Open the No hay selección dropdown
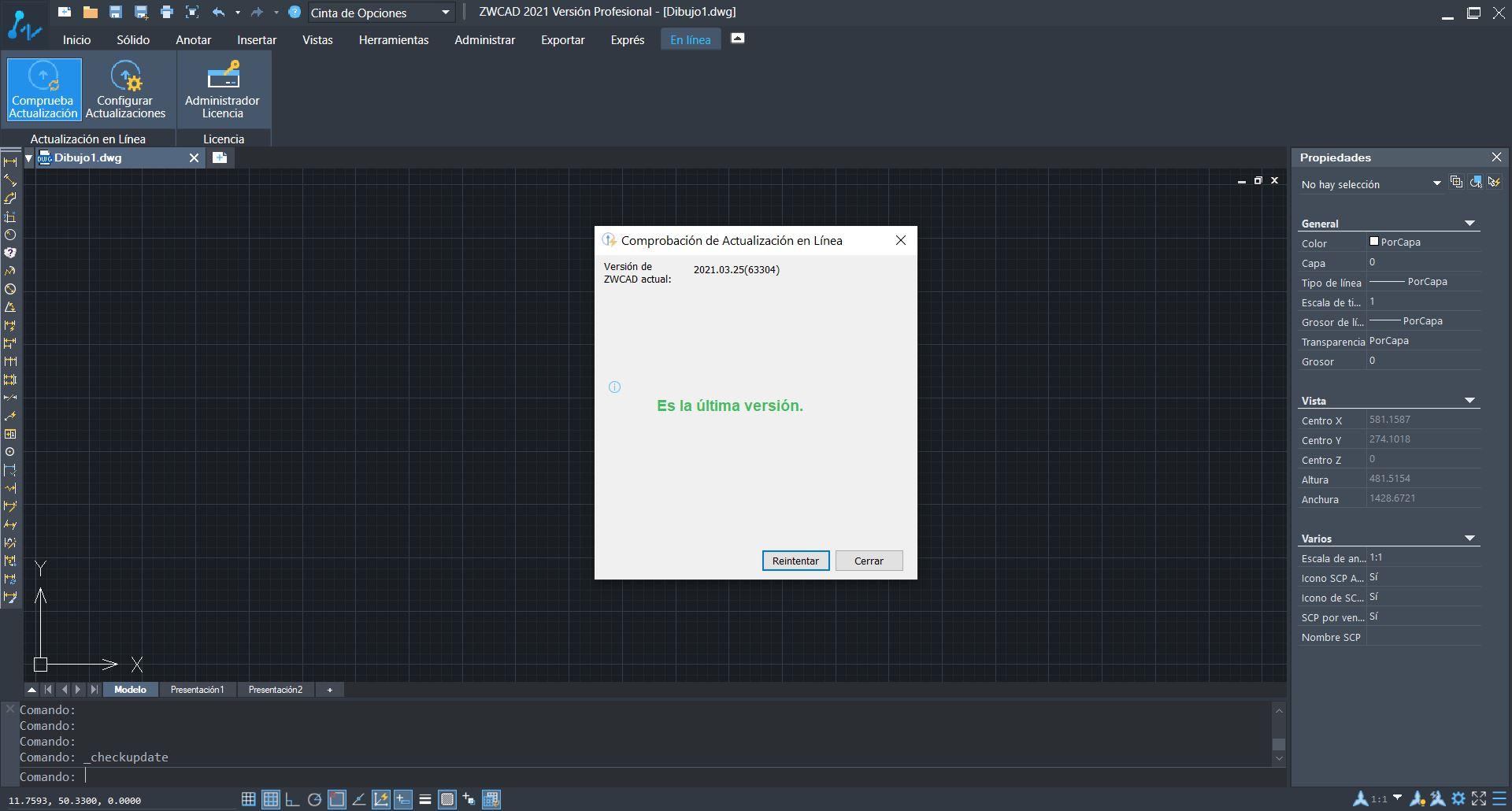This screenshot has width=1512, height=811. pos(1436,183)
